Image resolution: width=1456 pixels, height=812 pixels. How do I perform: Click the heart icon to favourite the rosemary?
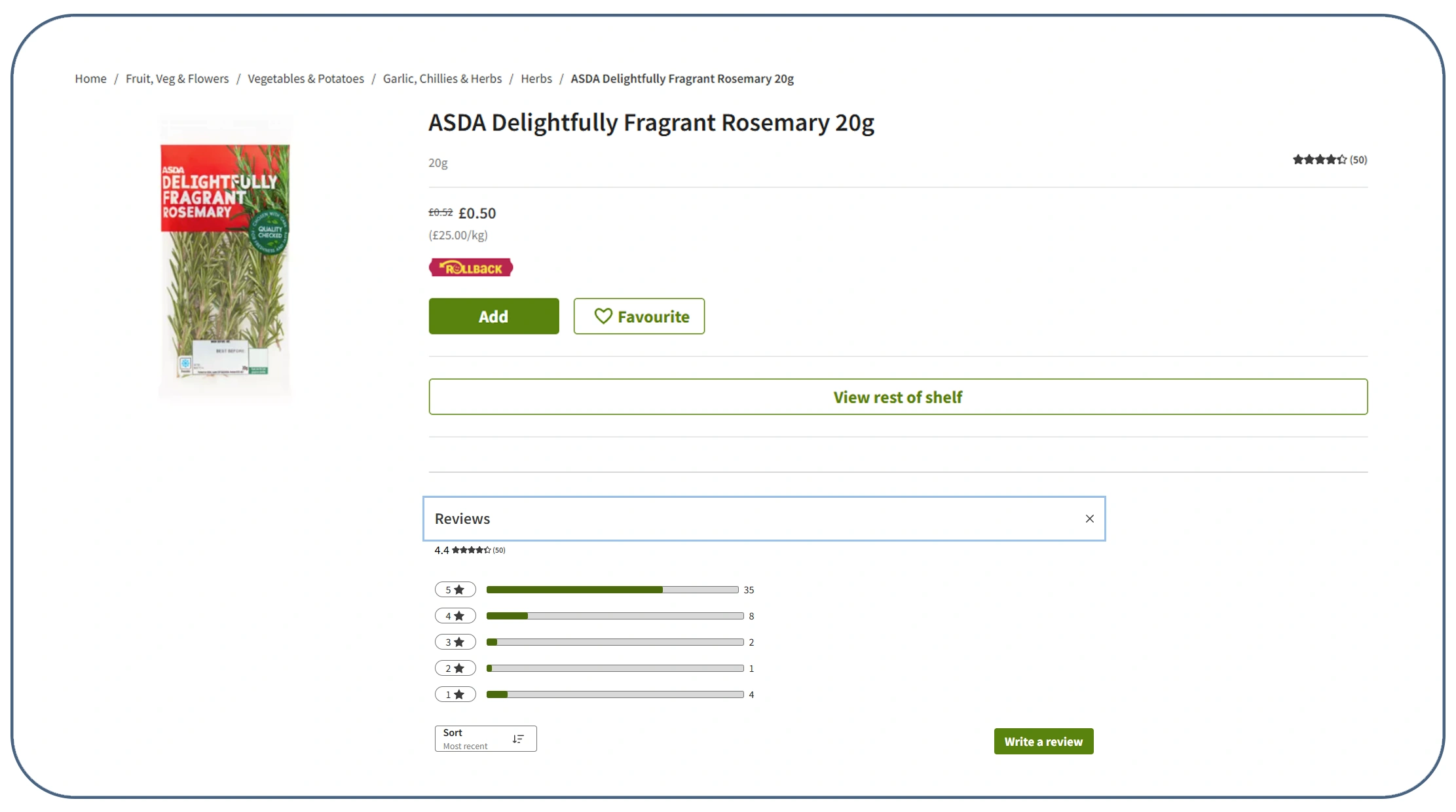click(x=604, y=316)
